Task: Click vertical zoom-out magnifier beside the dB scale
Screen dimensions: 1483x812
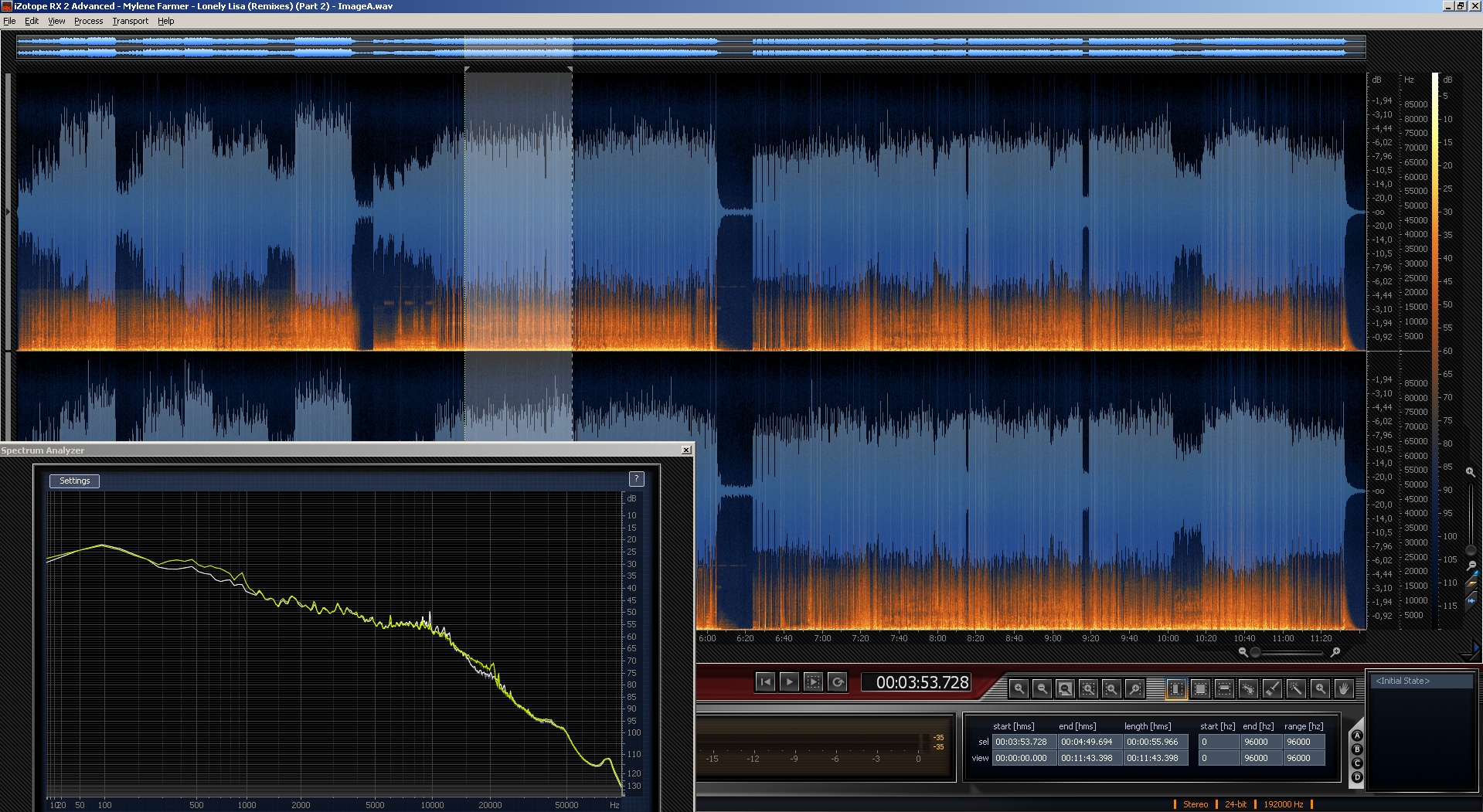Action: point(1471,566)
